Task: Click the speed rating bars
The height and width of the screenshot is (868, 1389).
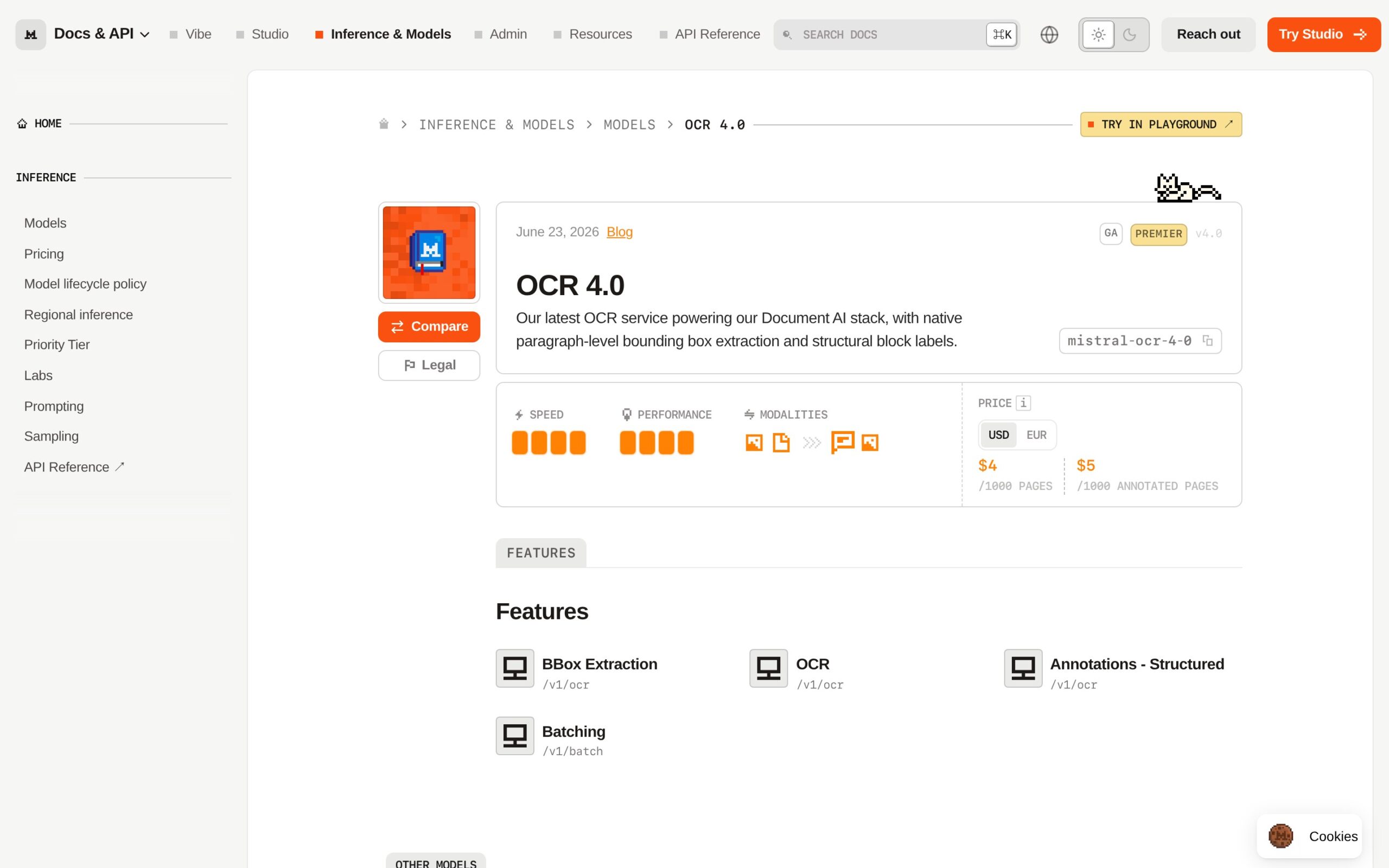Action: point(549,443)
